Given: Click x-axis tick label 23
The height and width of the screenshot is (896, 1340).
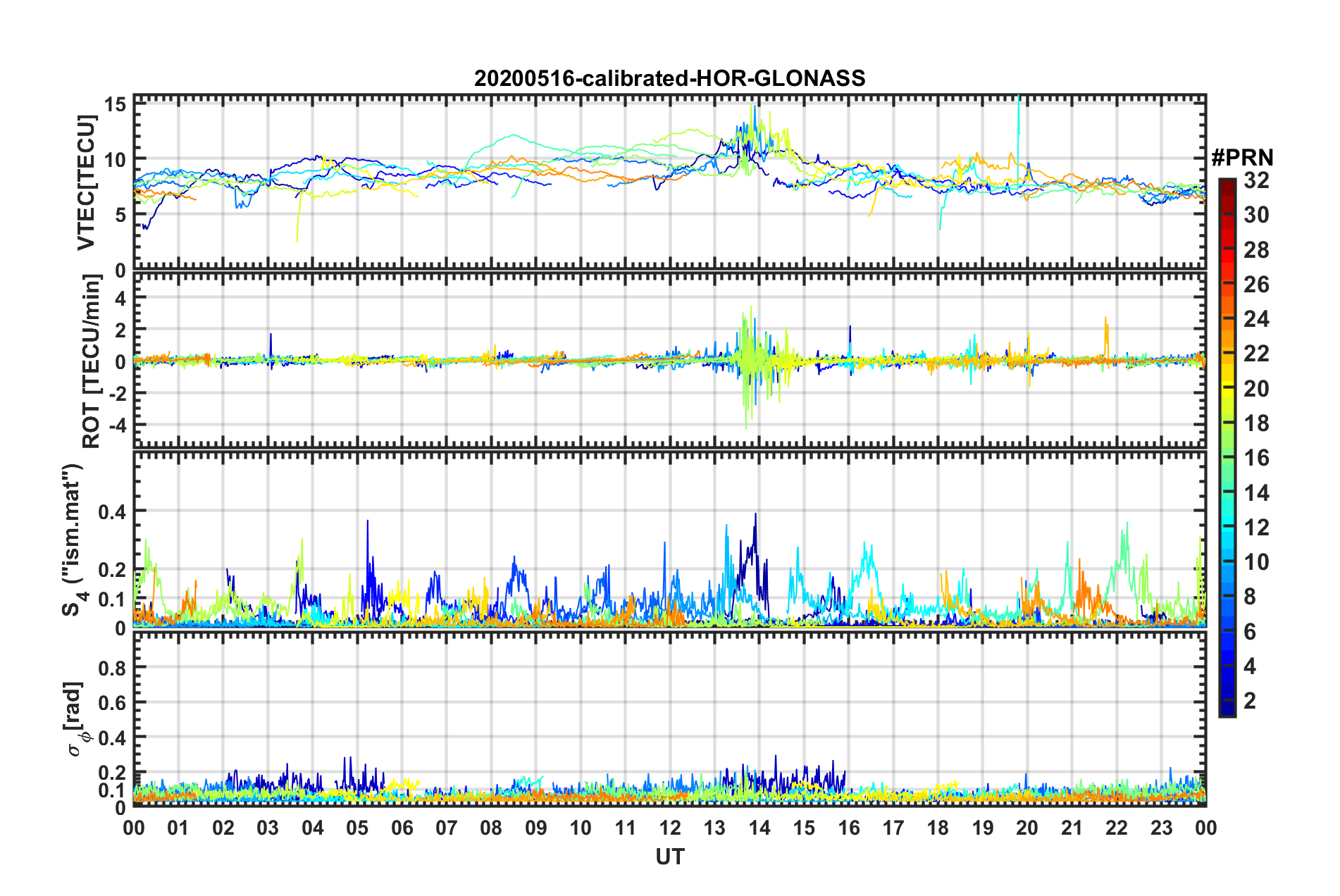Looking at the screenshot, I should pyautogui.click(x=1161, y=828).
